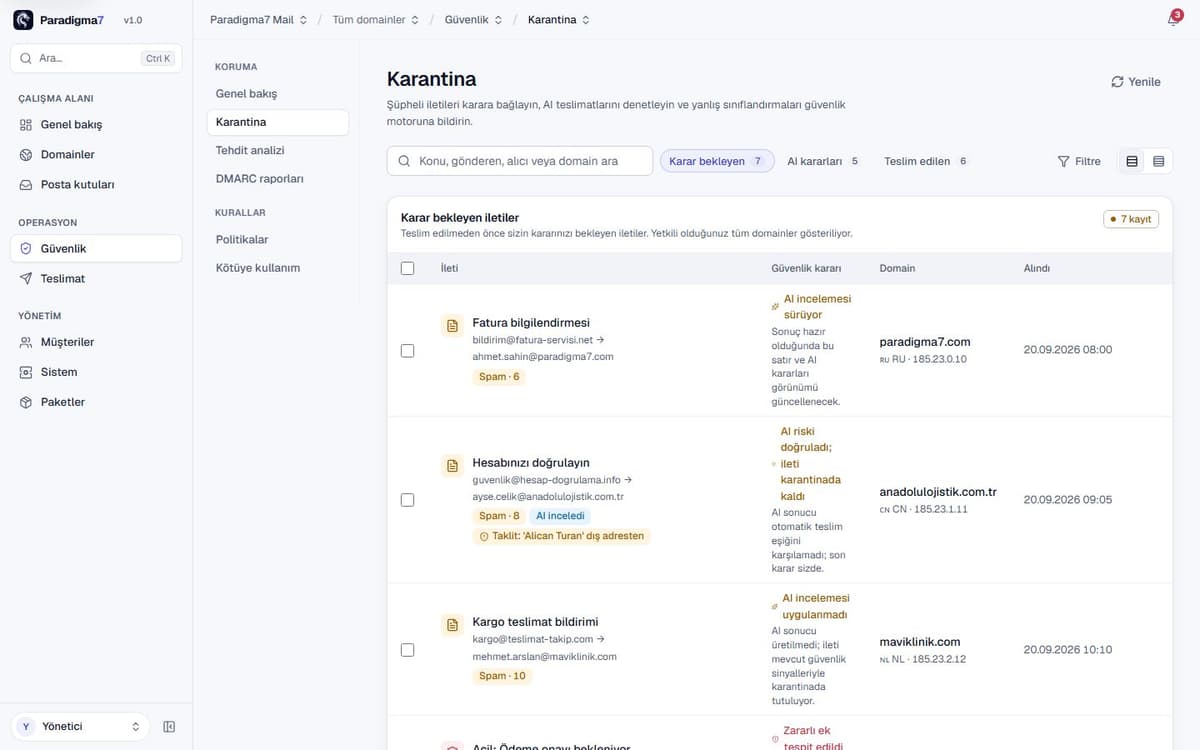Open the Kargo teslimat bildirimi message title

pyautogui.click(x=535, y=622)
